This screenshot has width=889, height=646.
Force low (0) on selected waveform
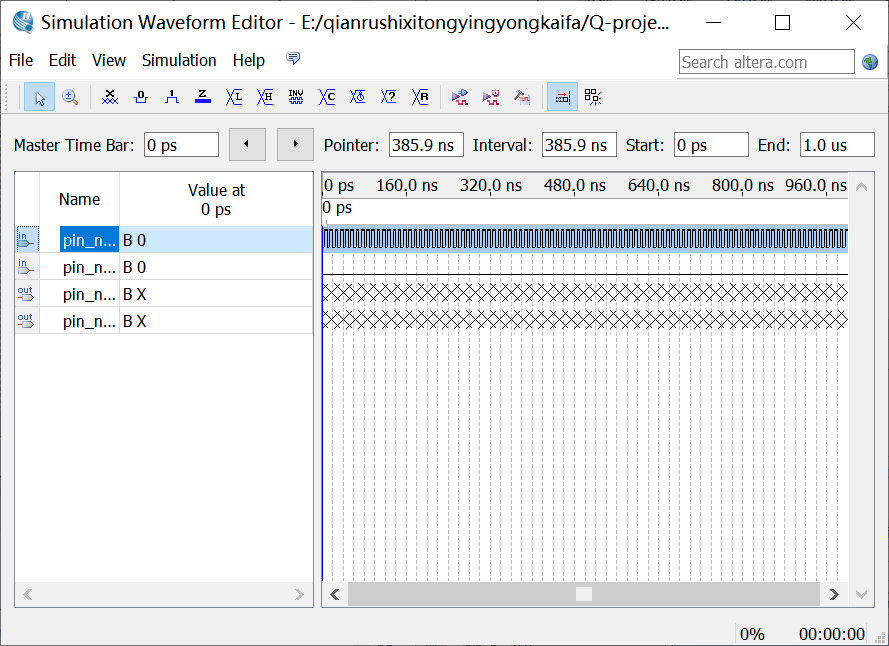[x=141, y=97]
